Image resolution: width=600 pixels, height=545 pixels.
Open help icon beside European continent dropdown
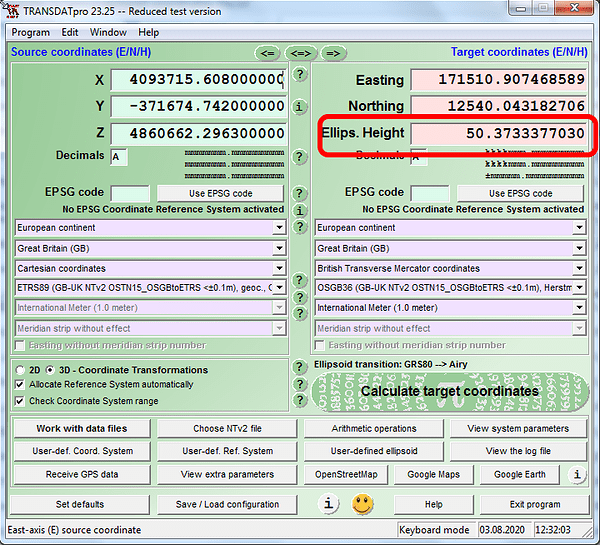pos(300,227)
